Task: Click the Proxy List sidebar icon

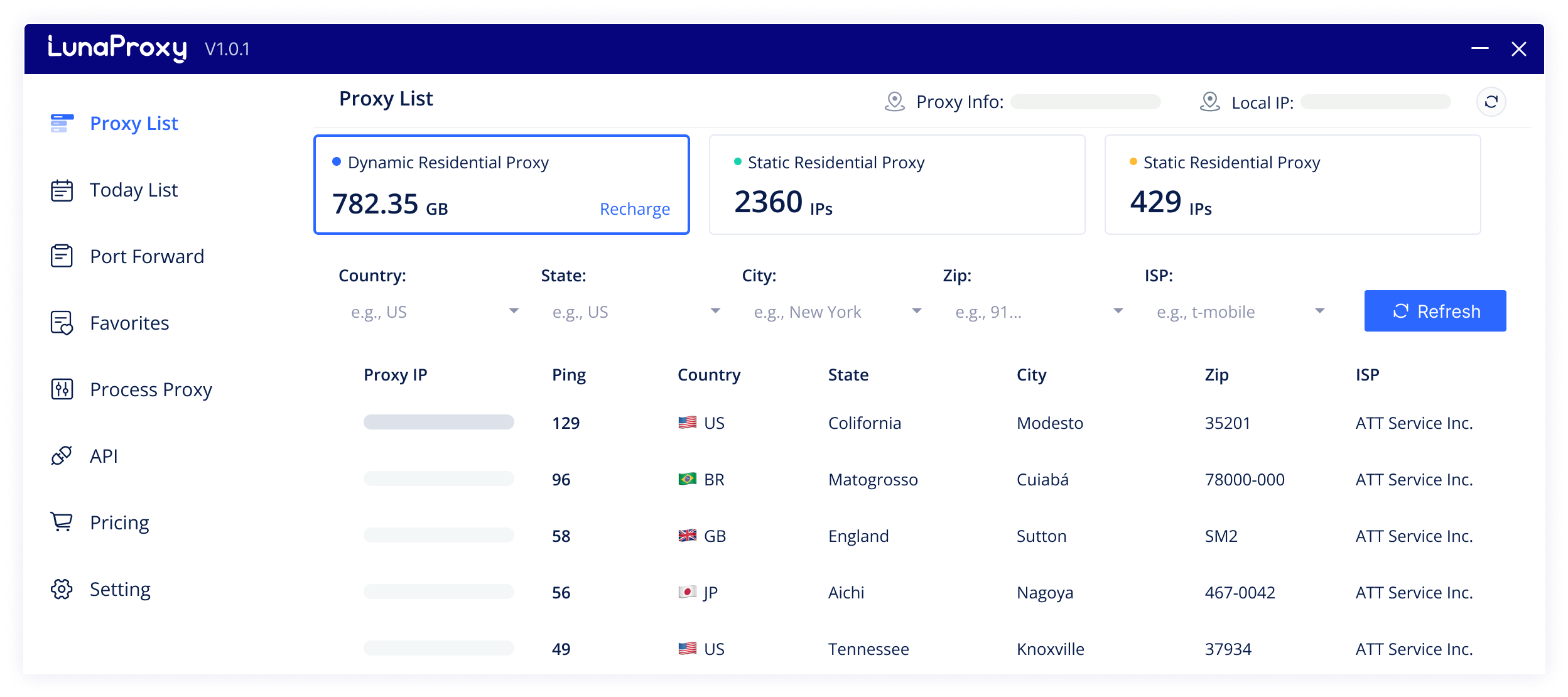Action: (62, 124)
